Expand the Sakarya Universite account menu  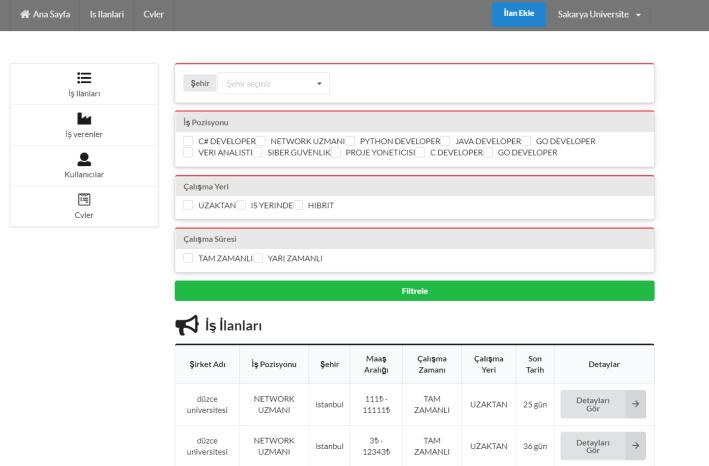click(599, 14)
